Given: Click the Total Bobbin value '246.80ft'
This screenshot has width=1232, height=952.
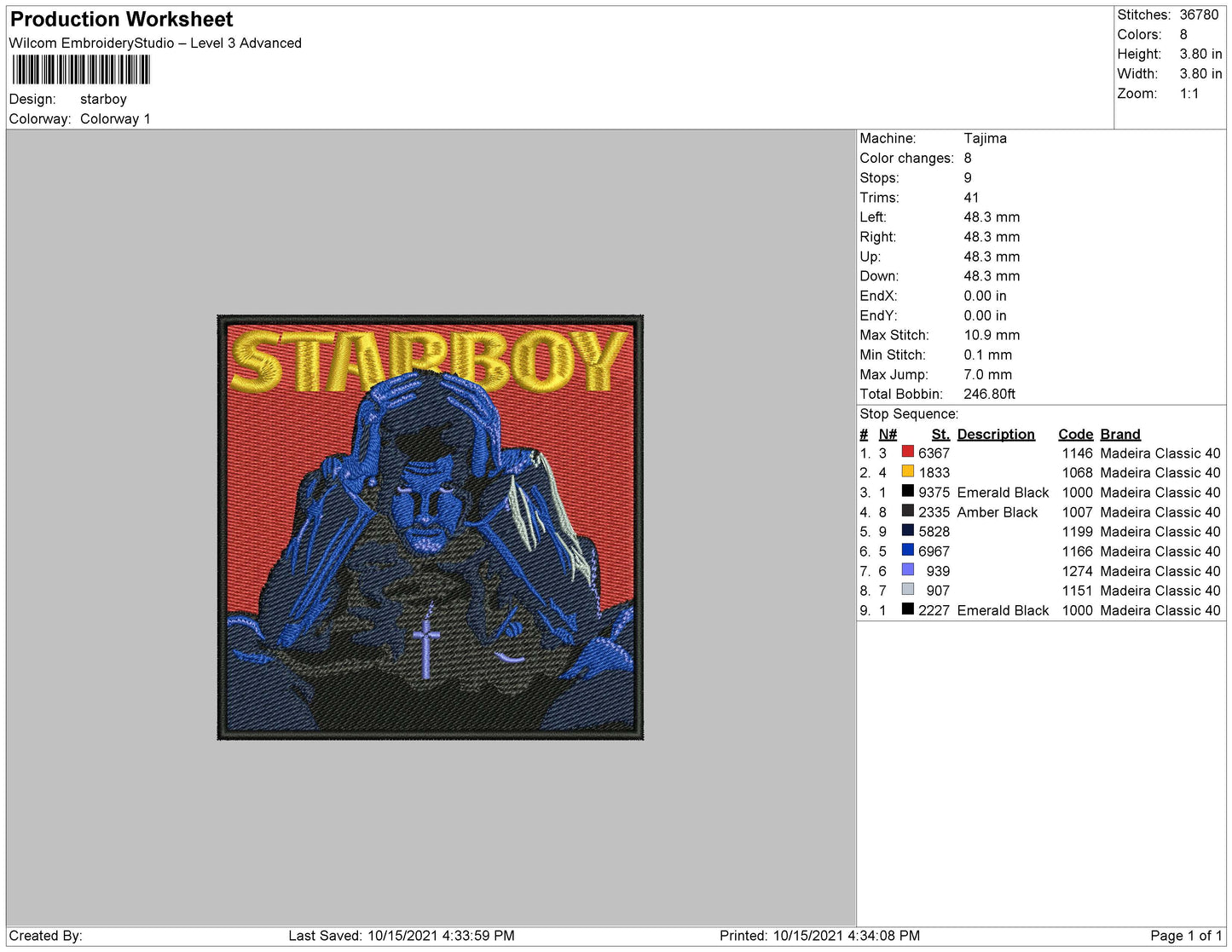Looking at the screenshot, I should point(989,394).
